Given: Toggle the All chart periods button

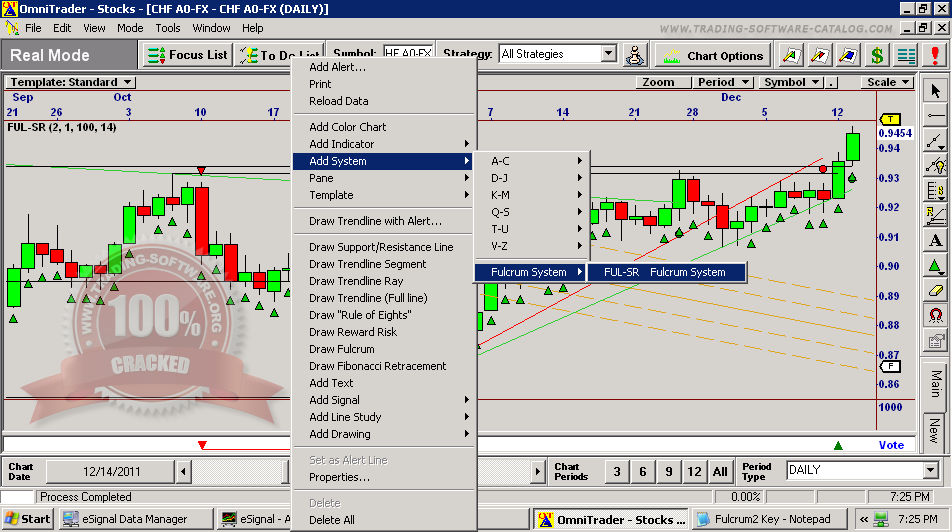Looking at the screenshot, I should (x=720, y=472).
